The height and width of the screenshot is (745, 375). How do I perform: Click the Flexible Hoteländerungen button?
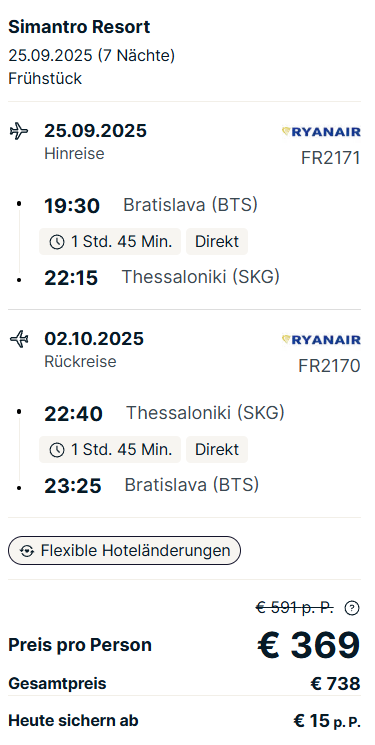(x=125, y=551)
